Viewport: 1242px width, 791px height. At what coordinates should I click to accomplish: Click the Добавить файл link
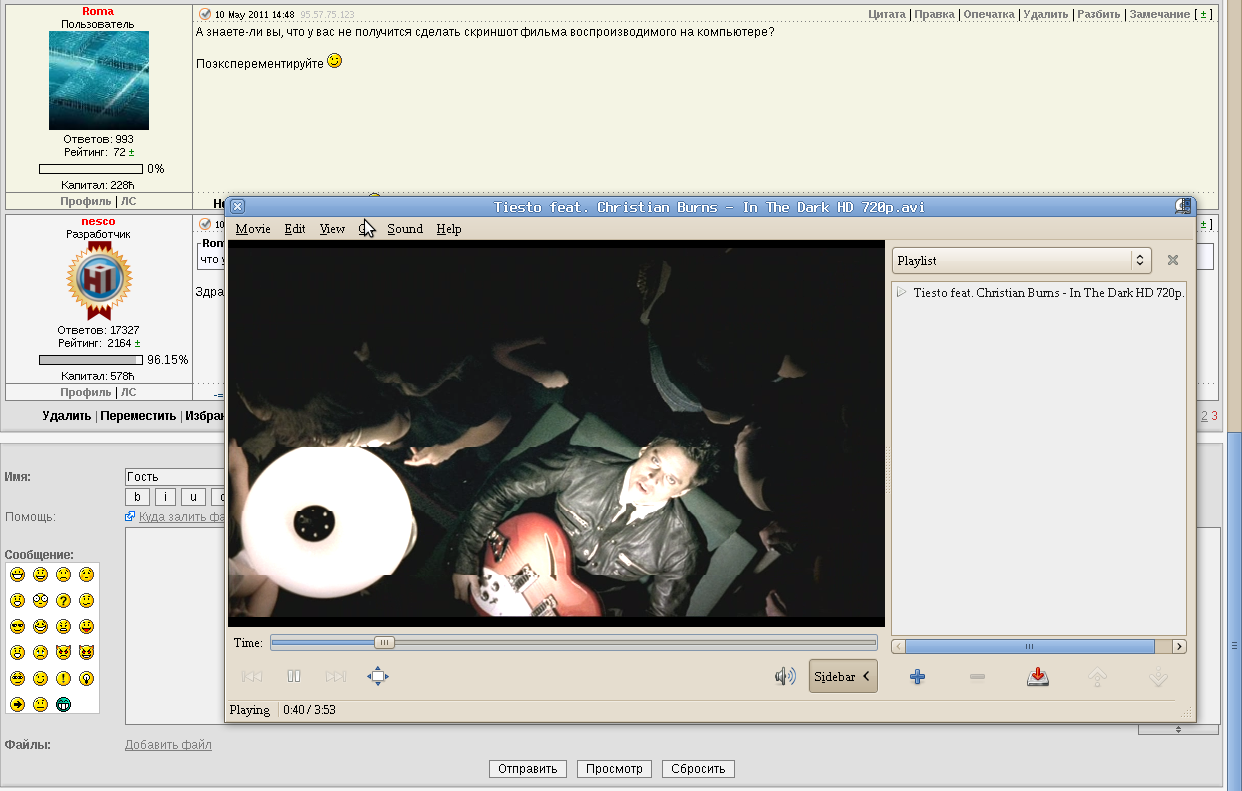(168, 745)
